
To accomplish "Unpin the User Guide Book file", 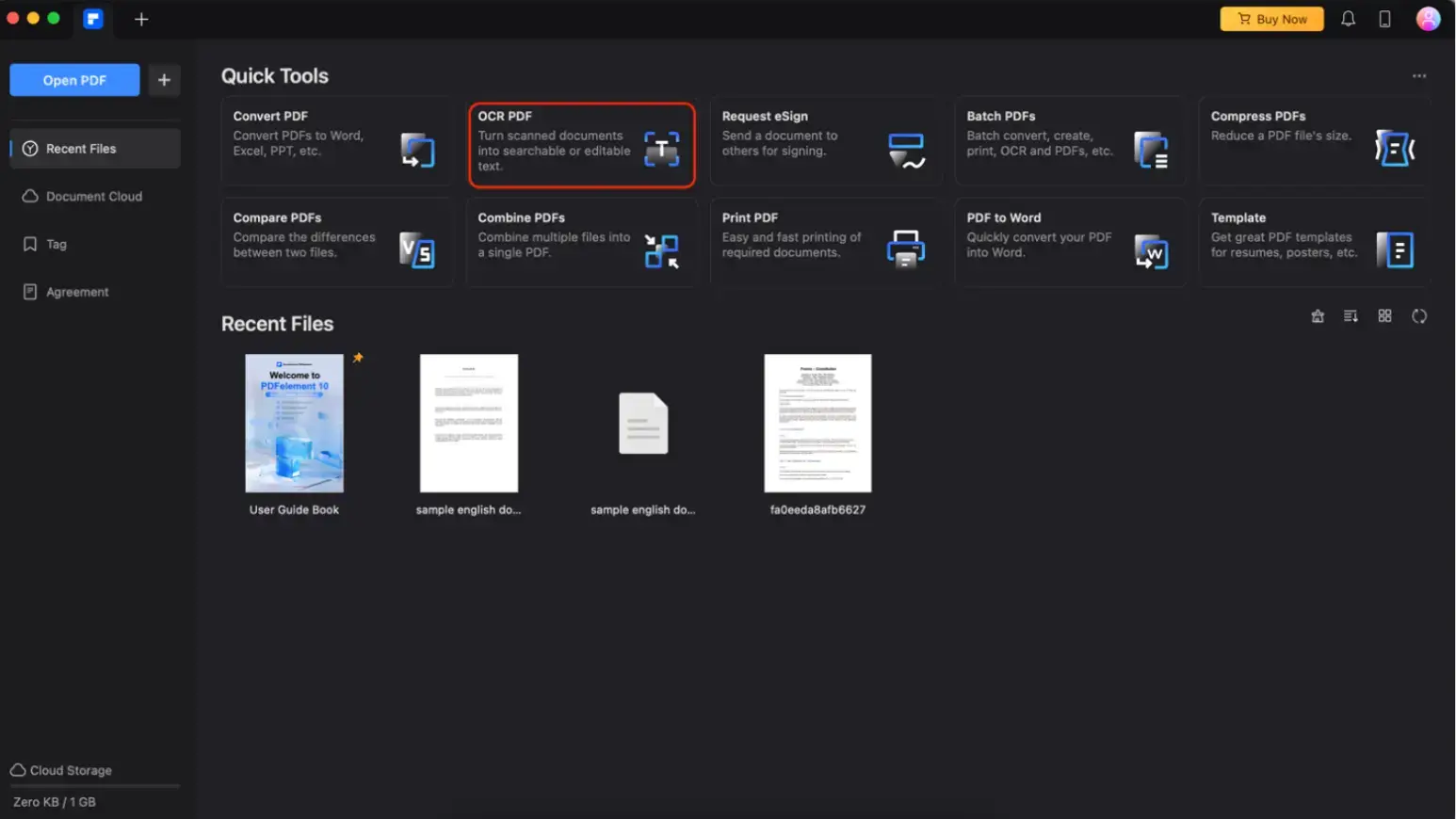I will pyautogui.click(x=358, y=357).
